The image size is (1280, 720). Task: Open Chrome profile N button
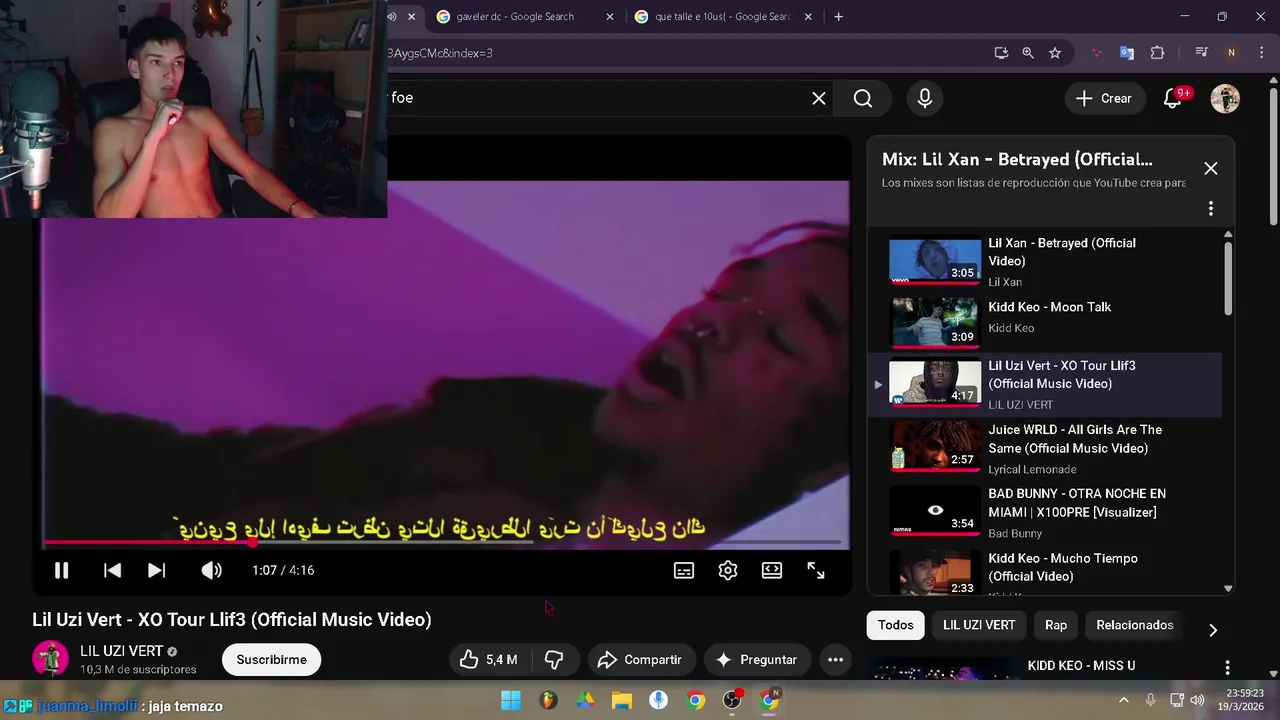tap(1231, 53)
